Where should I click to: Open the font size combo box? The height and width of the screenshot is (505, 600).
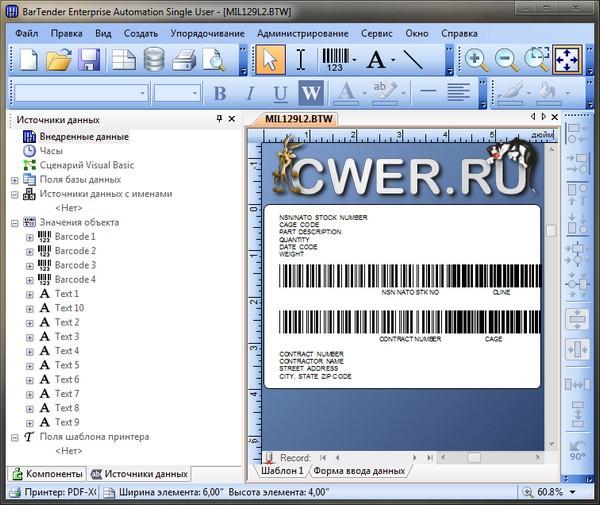[177, 93]
